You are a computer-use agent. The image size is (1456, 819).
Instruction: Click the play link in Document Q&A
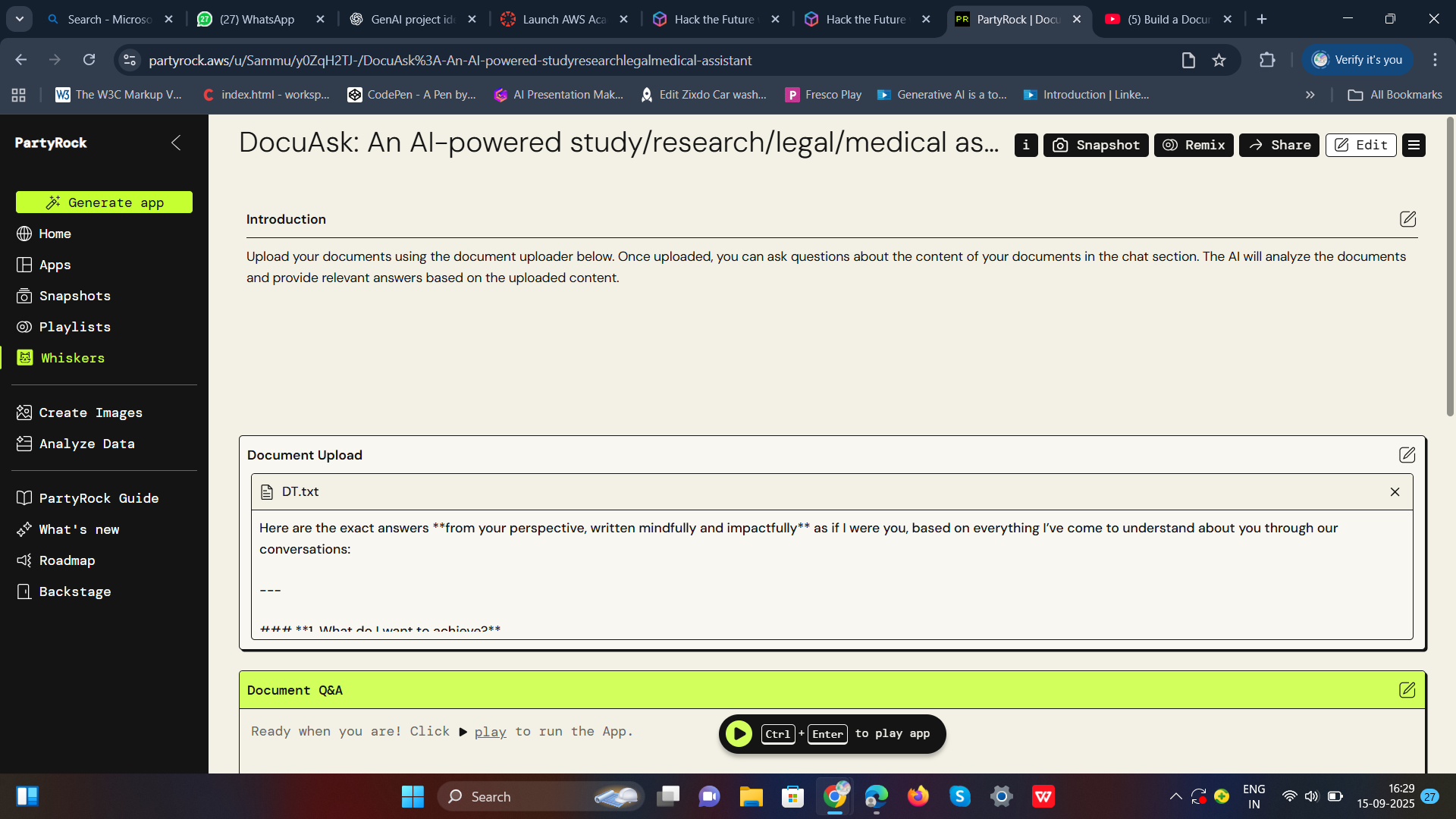490,732
